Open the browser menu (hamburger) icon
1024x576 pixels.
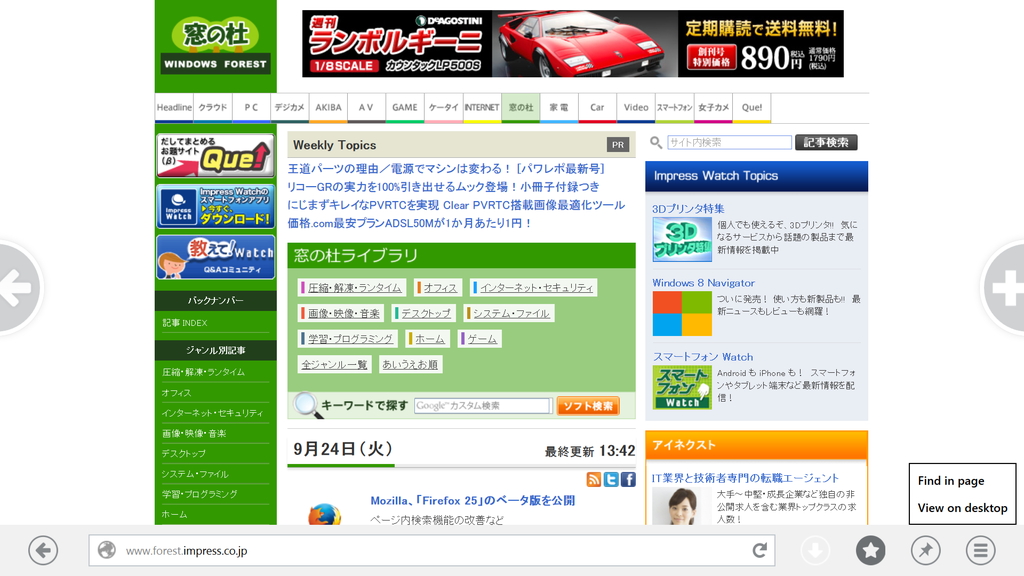[x=980, y=551]
